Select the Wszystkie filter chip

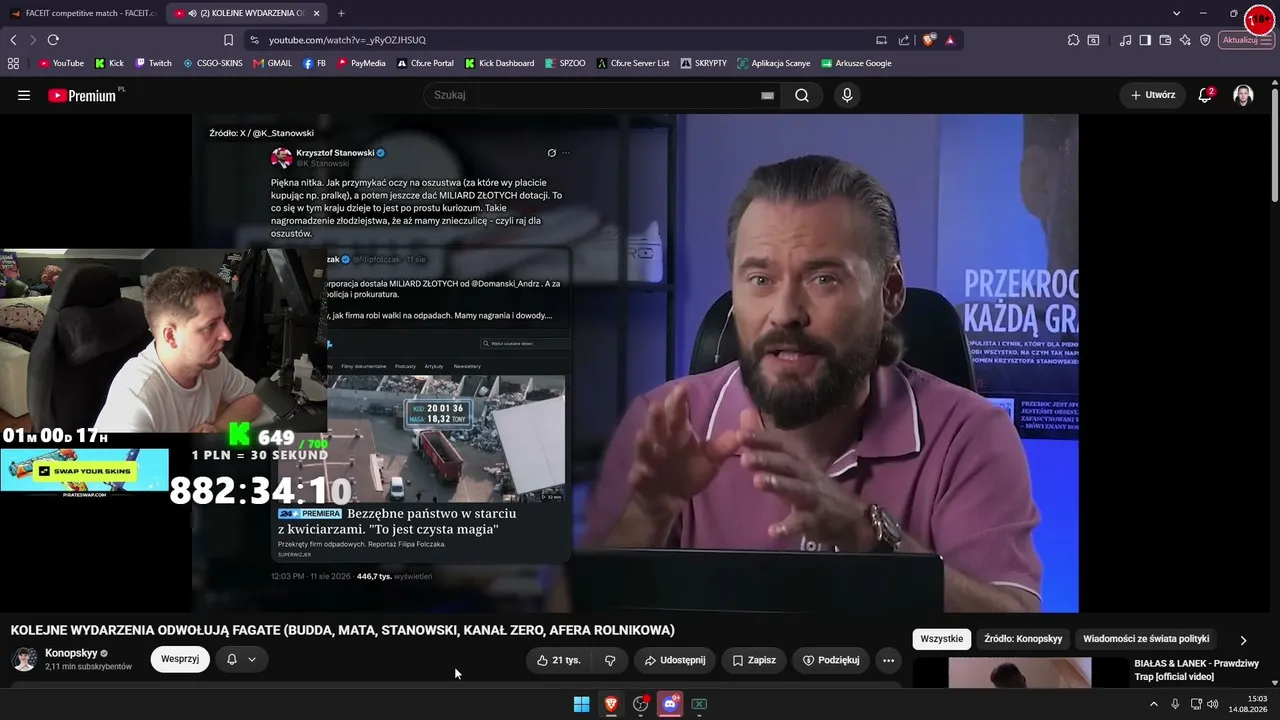point(941,639)
